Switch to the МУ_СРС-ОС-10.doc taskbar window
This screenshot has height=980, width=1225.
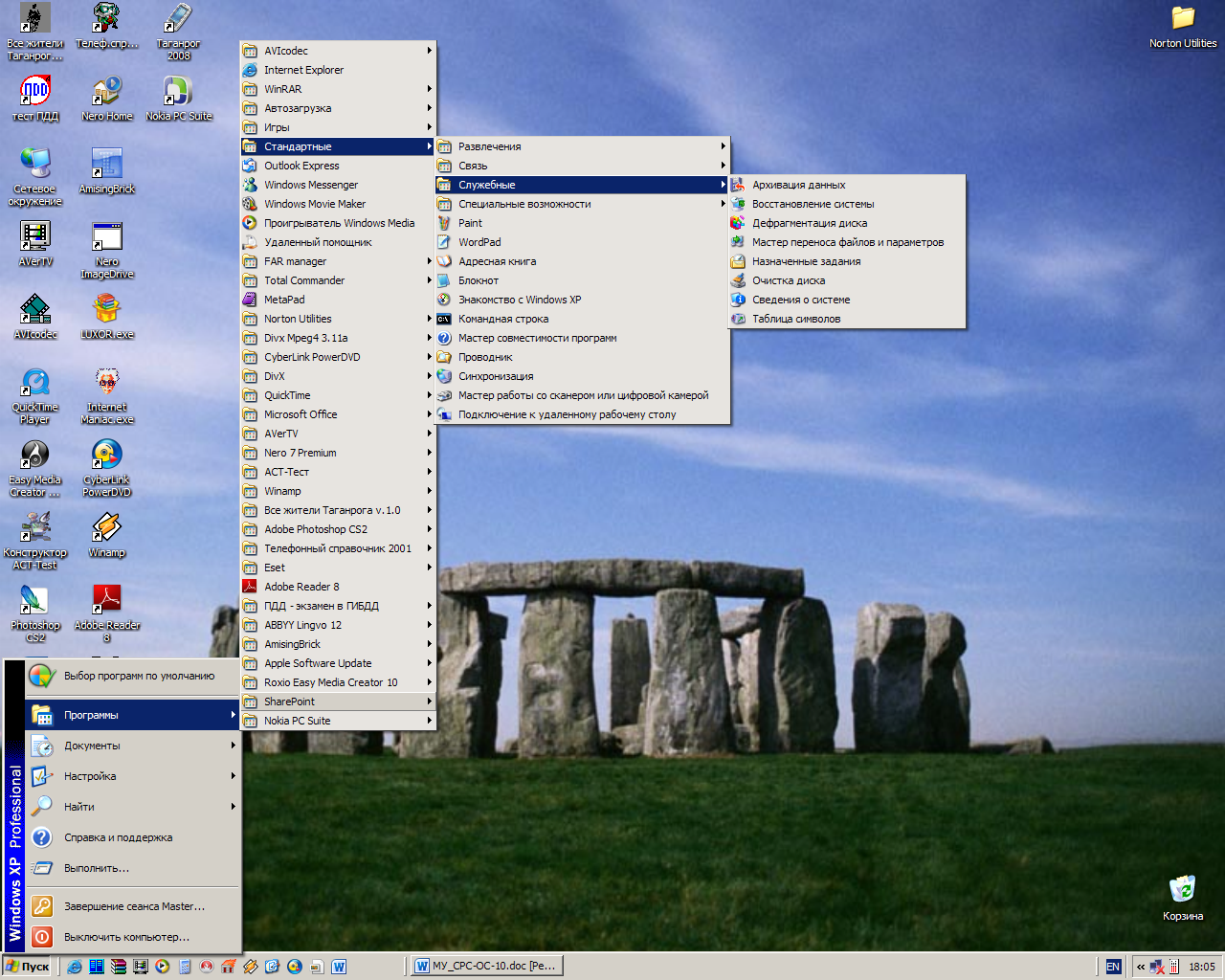tap(486, 967)
